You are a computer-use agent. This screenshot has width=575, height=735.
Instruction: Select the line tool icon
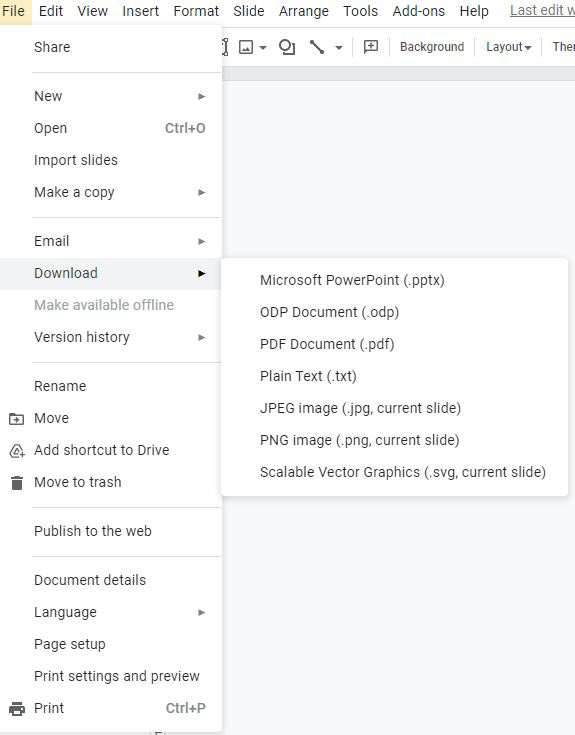pyautogui.click(x=317, y=47)
